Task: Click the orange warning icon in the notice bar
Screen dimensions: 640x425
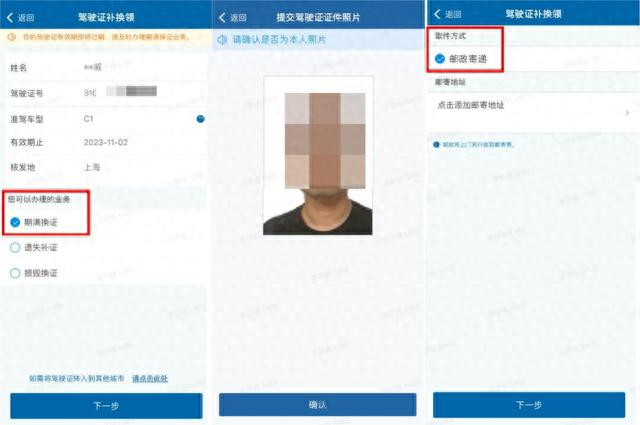Action: point(12,37)
